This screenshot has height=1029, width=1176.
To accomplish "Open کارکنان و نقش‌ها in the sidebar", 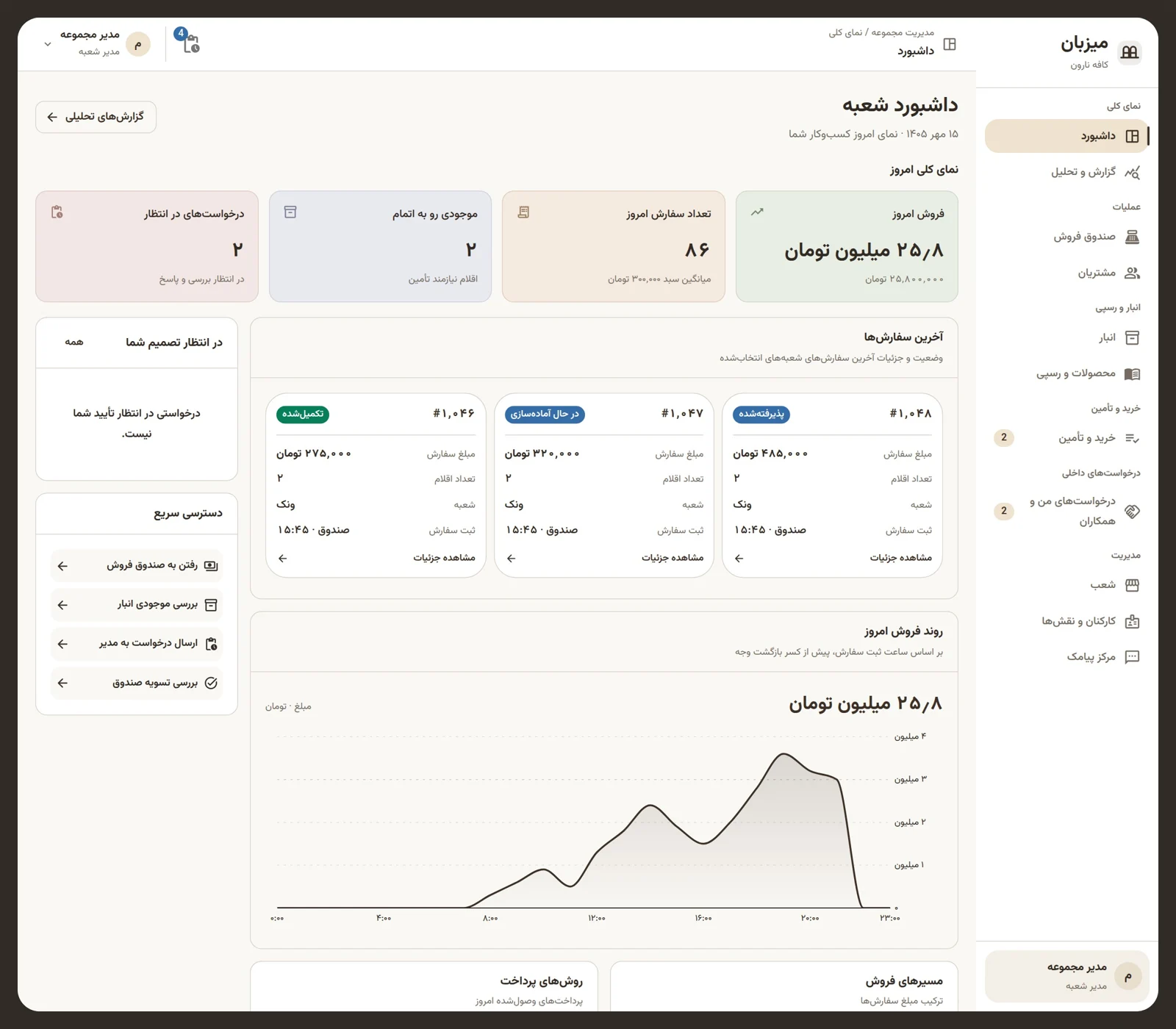I will point(1066,621).
